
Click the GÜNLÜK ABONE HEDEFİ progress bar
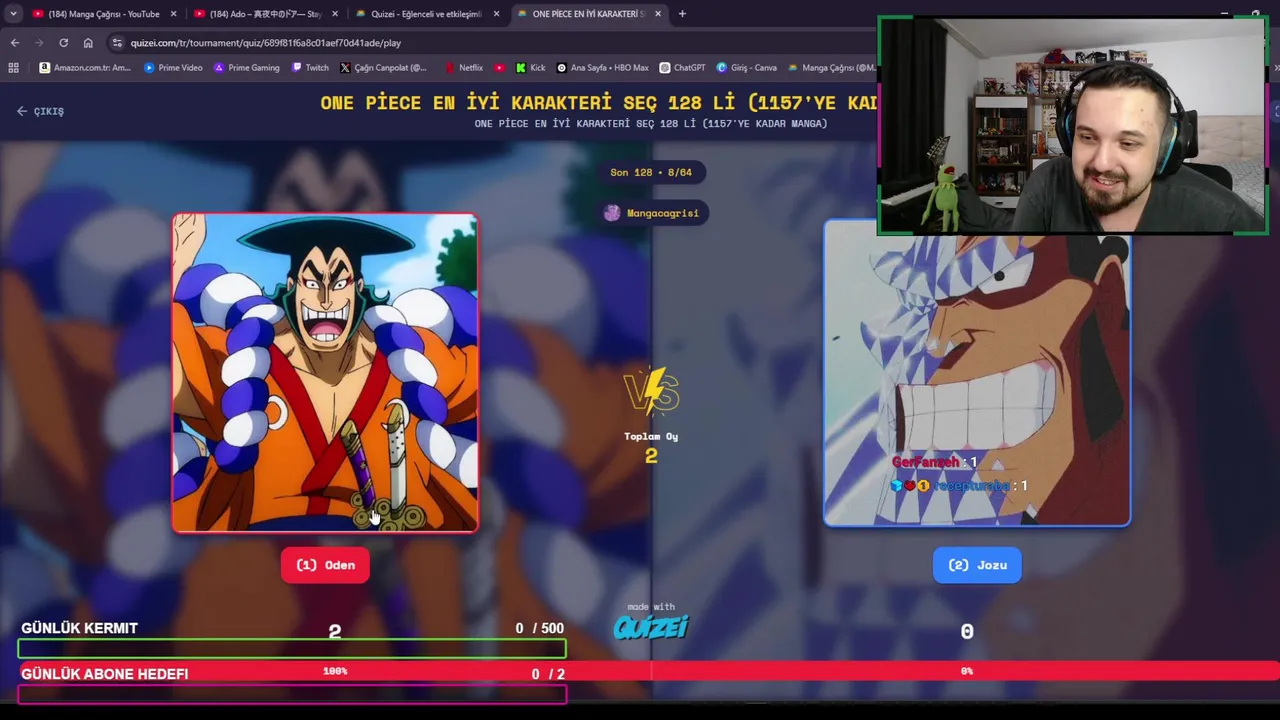(x=292, y=694)
